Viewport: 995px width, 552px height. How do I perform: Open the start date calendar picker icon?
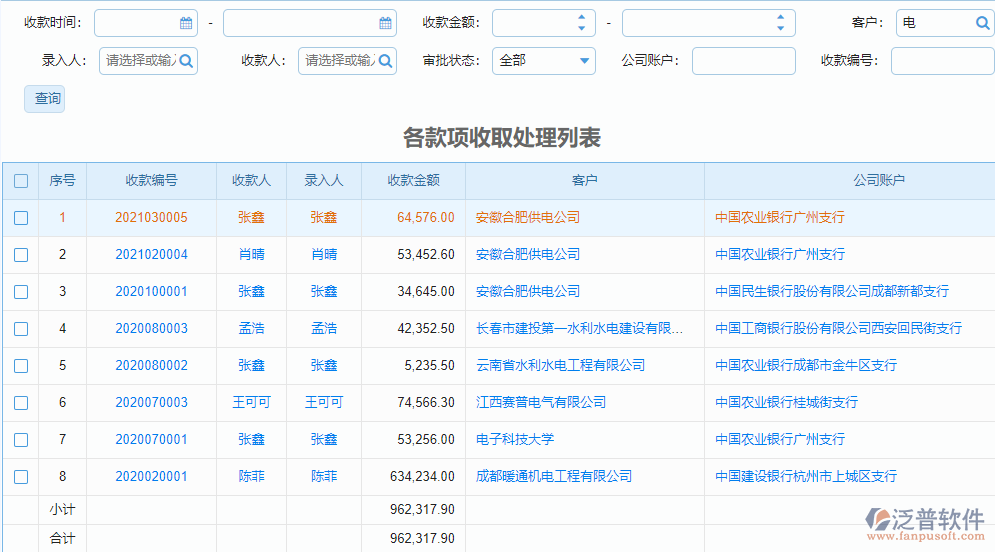186,23
